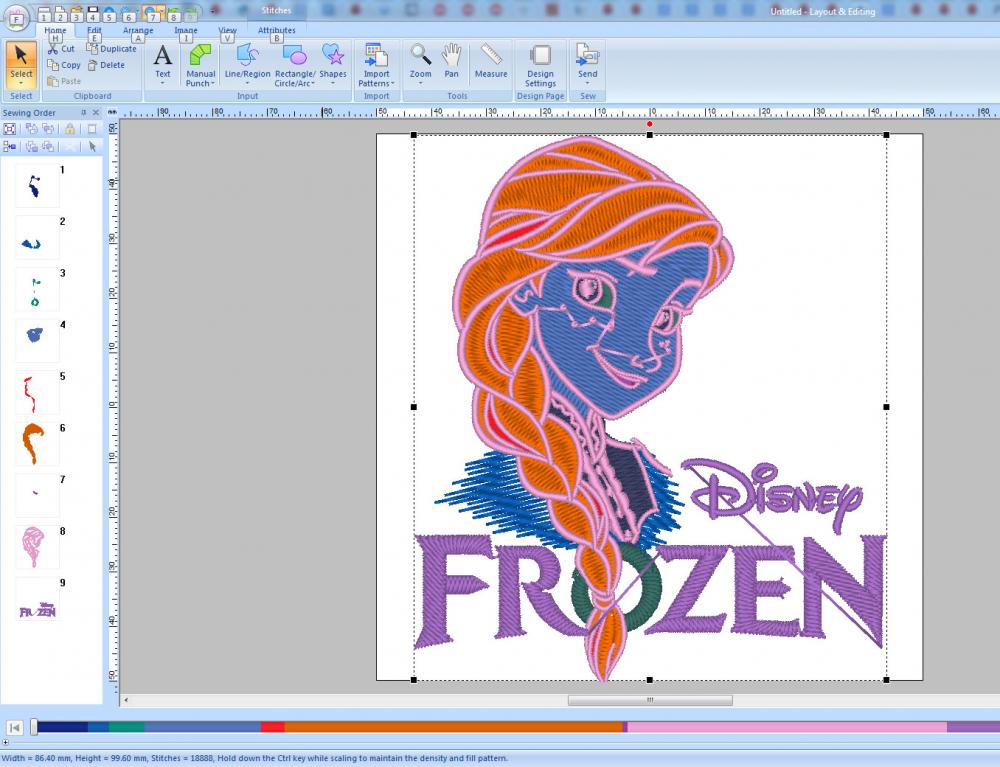1000x767 pixels.
Task: Click quick access icon labeled 2
Action: (x=60, y=15)
